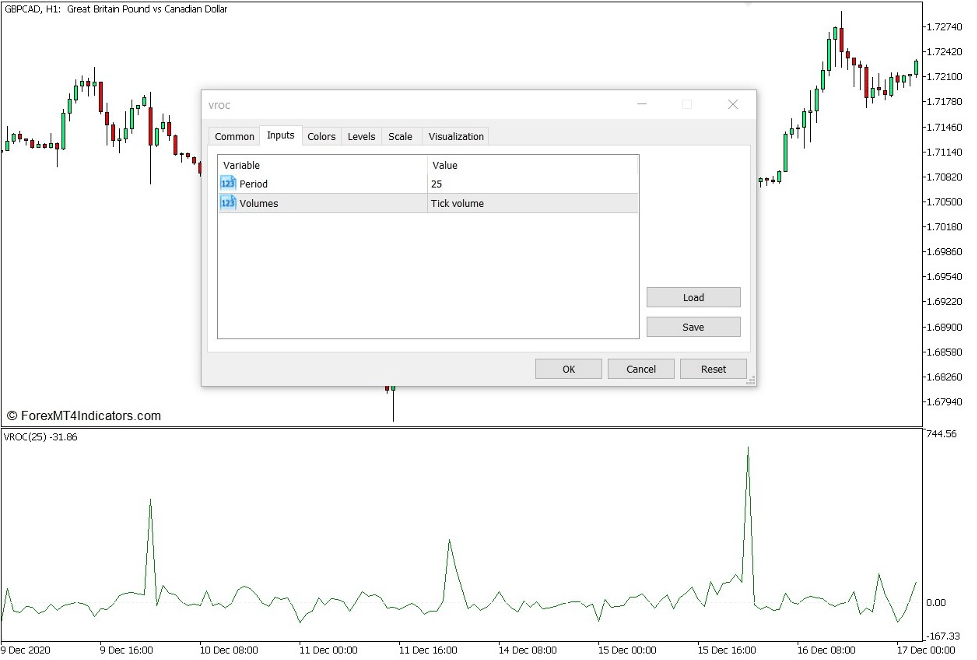
Task: Click the Load button
Action: point(692,297)
